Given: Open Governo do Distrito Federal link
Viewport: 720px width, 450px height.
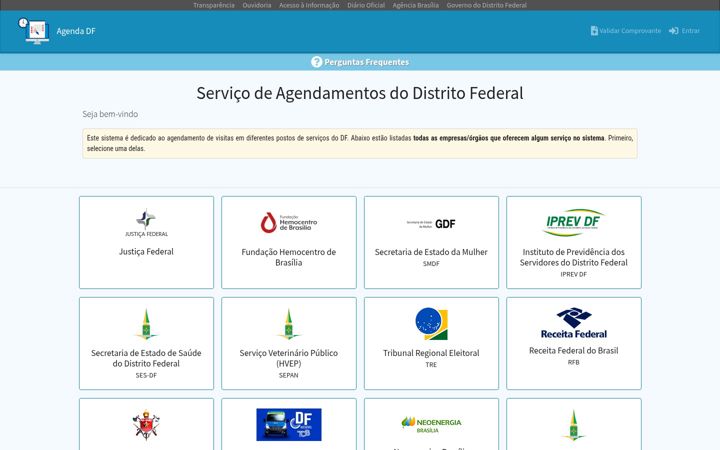Looking at the screenshot, I should [x=486, y=5].
